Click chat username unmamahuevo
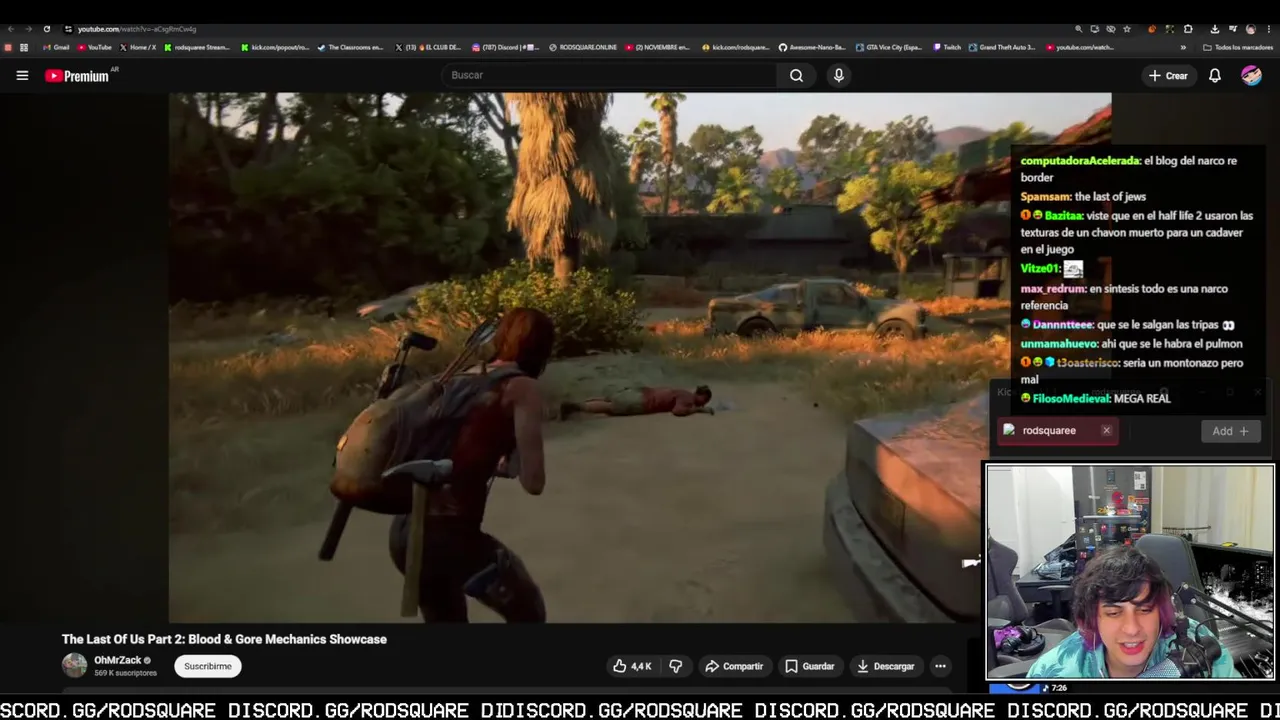This screenshot has width=1280, height=720. 1059,344
